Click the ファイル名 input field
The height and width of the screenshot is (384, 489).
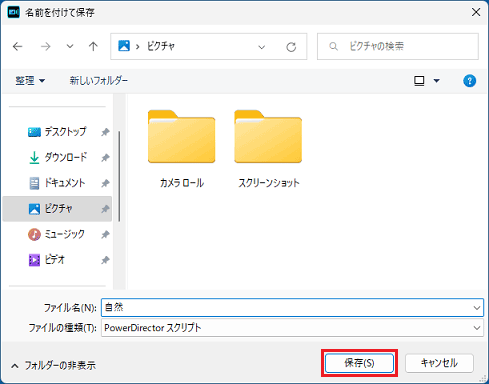coord(292,307)
